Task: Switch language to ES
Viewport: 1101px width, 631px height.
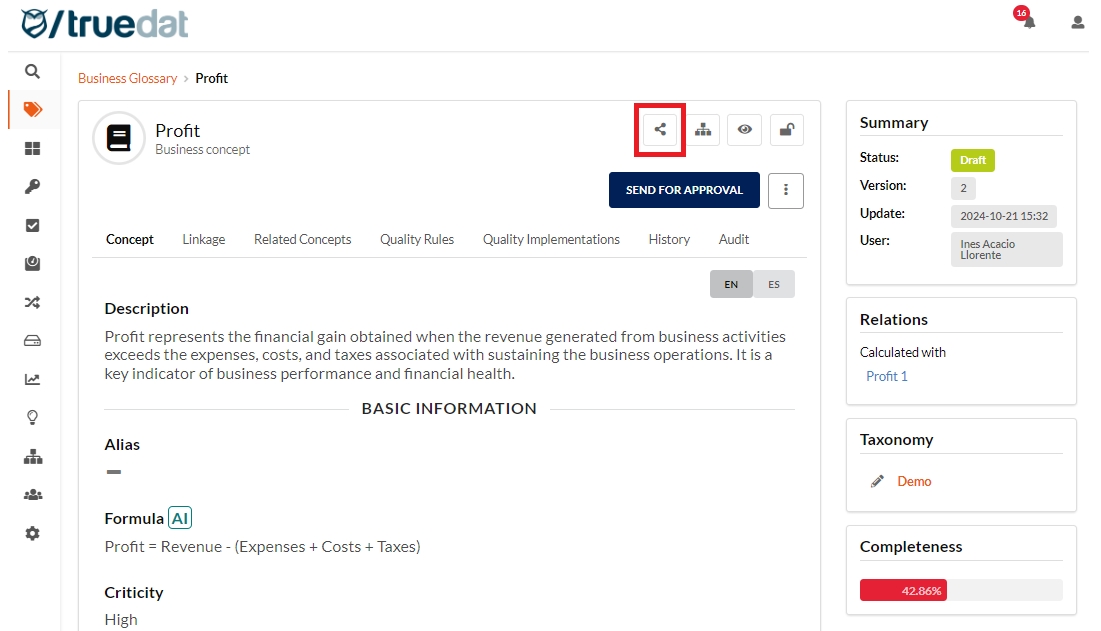Action: point(774,284)
